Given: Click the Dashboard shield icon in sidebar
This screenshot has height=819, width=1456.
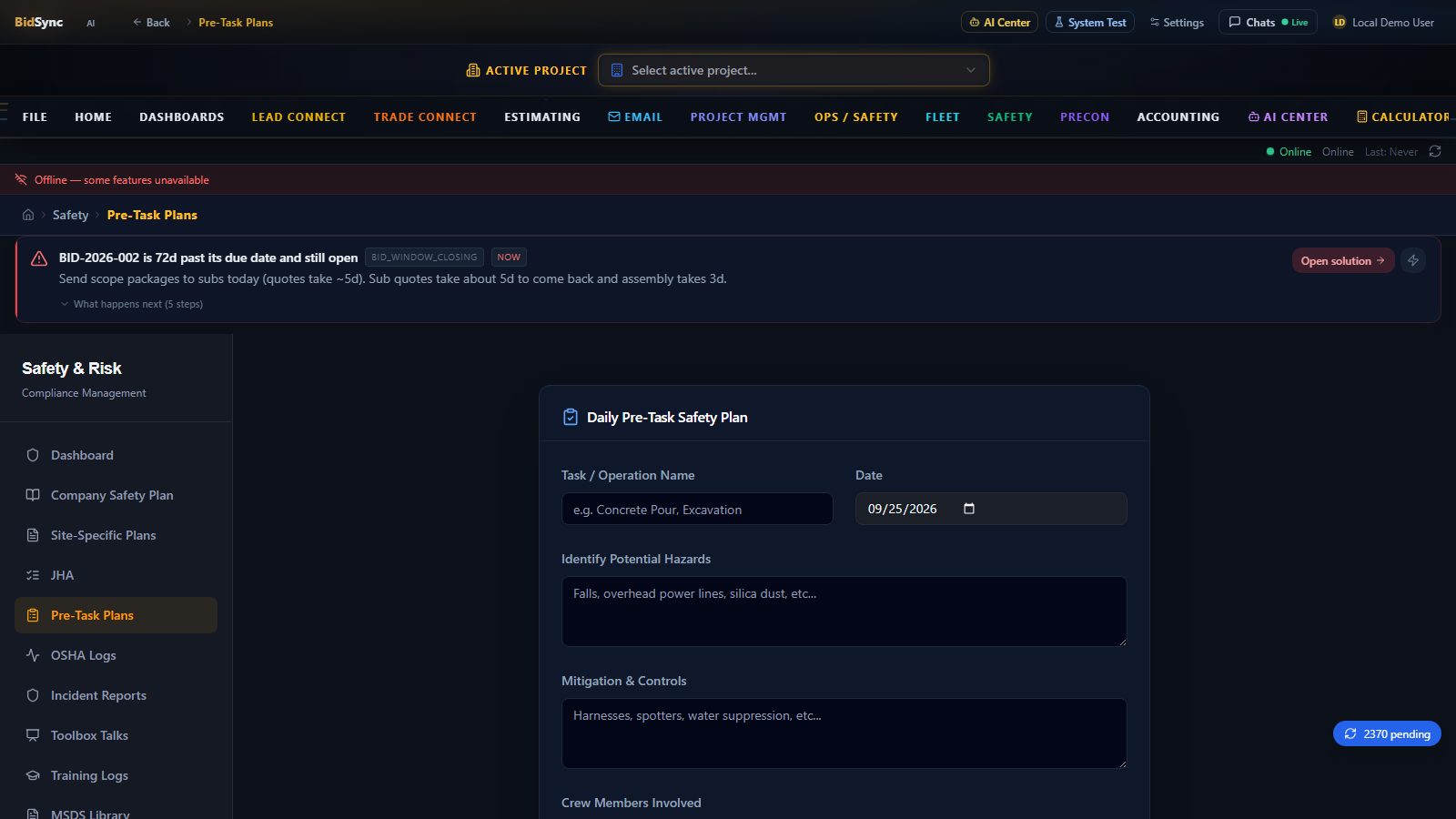Looking at the screenshot, I should click(x=33, y=455).
